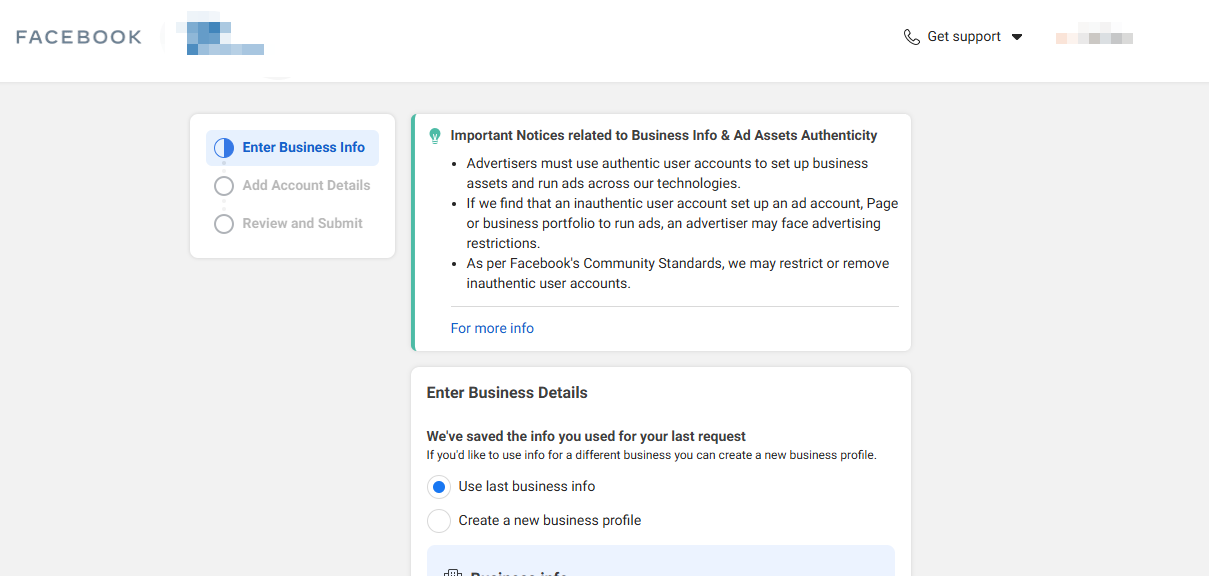Click 'We've saved the info' text

586,436
